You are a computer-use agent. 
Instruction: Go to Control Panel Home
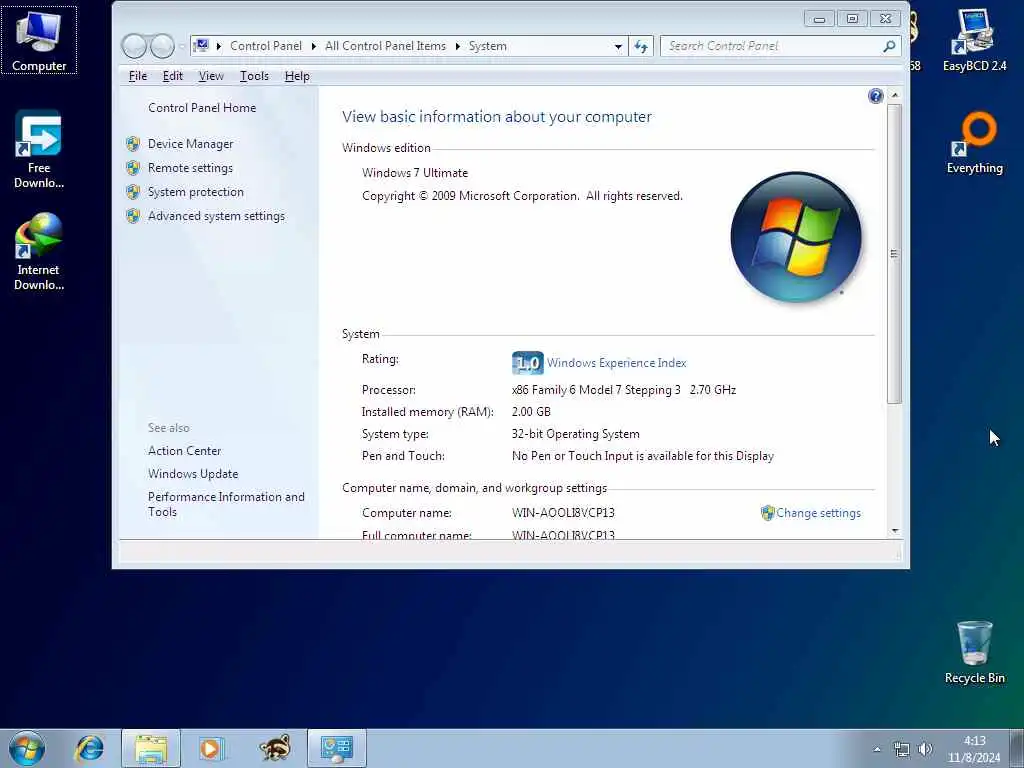coord(202,108)
